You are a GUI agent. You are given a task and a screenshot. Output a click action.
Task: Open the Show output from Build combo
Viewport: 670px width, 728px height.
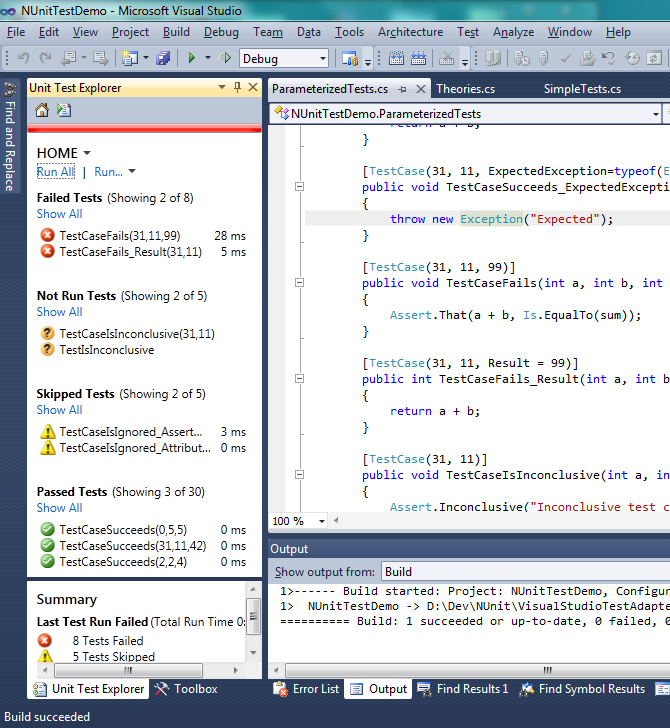pyautogui.click(x=525, y=572)
